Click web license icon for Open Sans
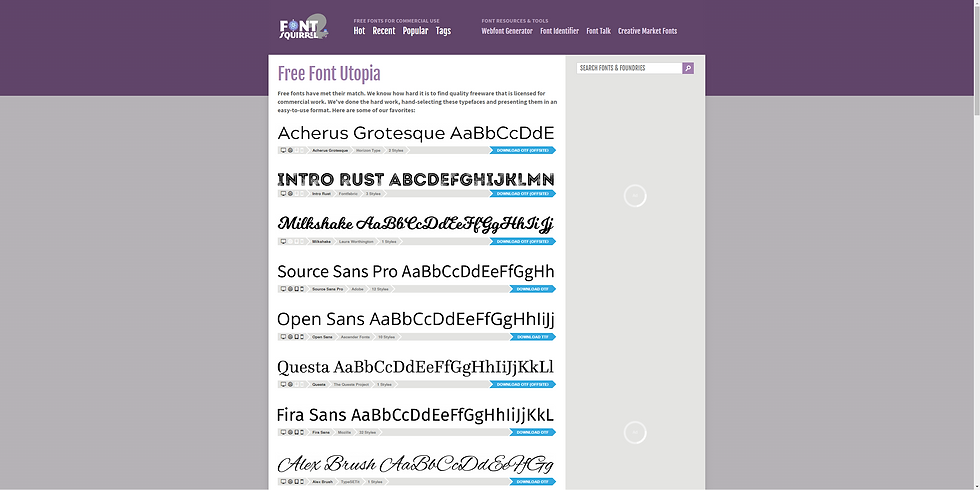The width and height of the screenshot is (980, 490). pyautogui.click(x=290, y=337)
